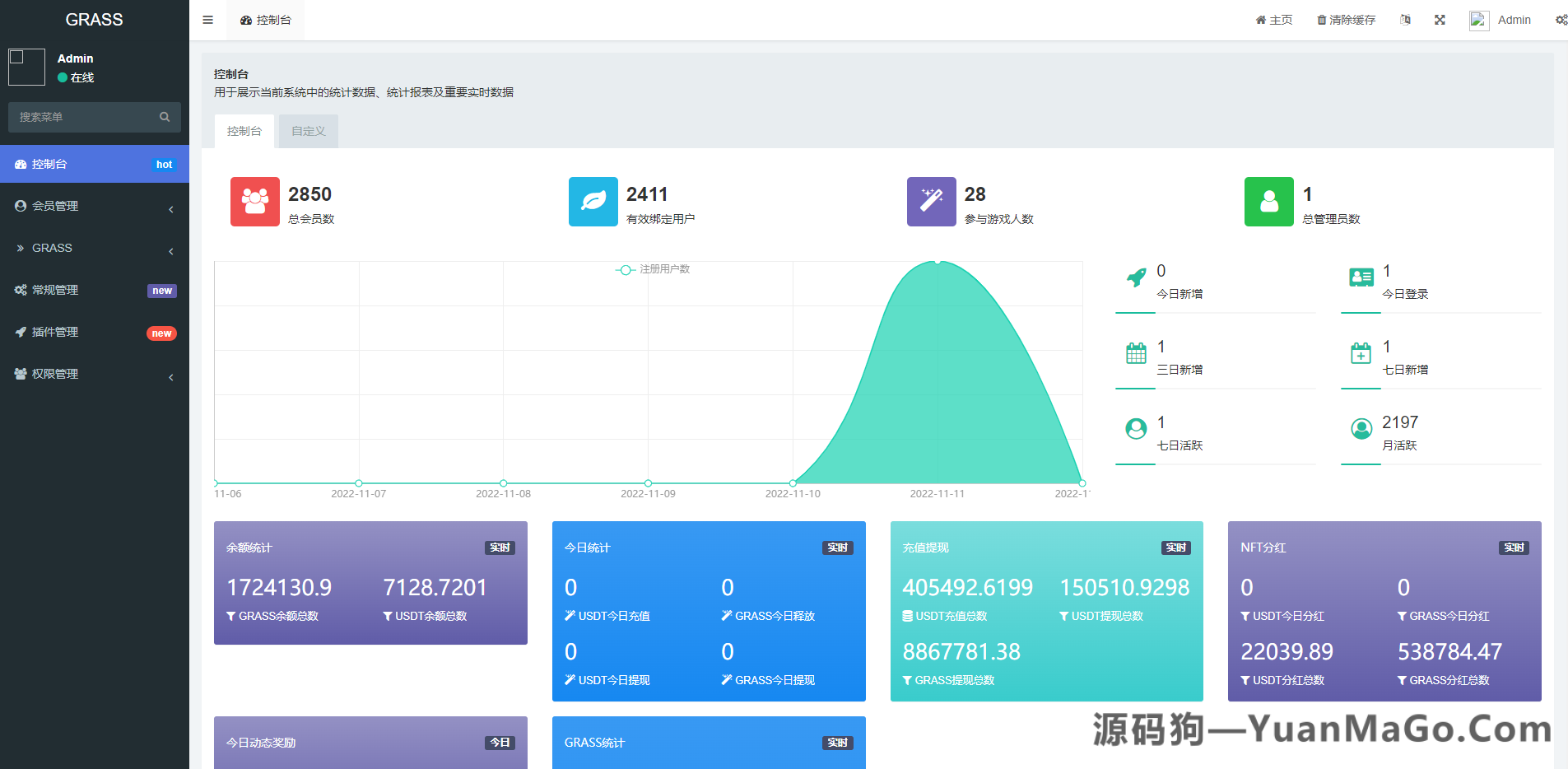Toggle the sidebar with the hamburger icon

pos(207,20)
